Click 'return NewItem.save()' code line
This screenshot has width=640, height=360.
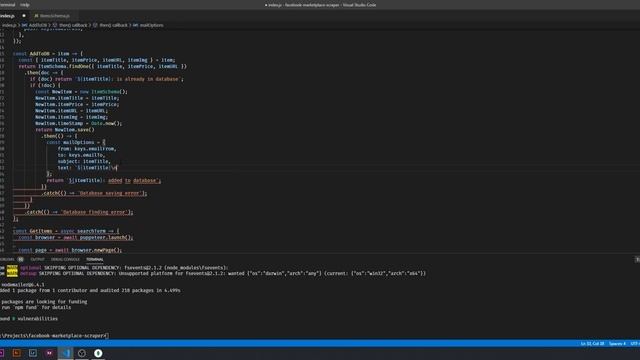click(x=64, y=129)
